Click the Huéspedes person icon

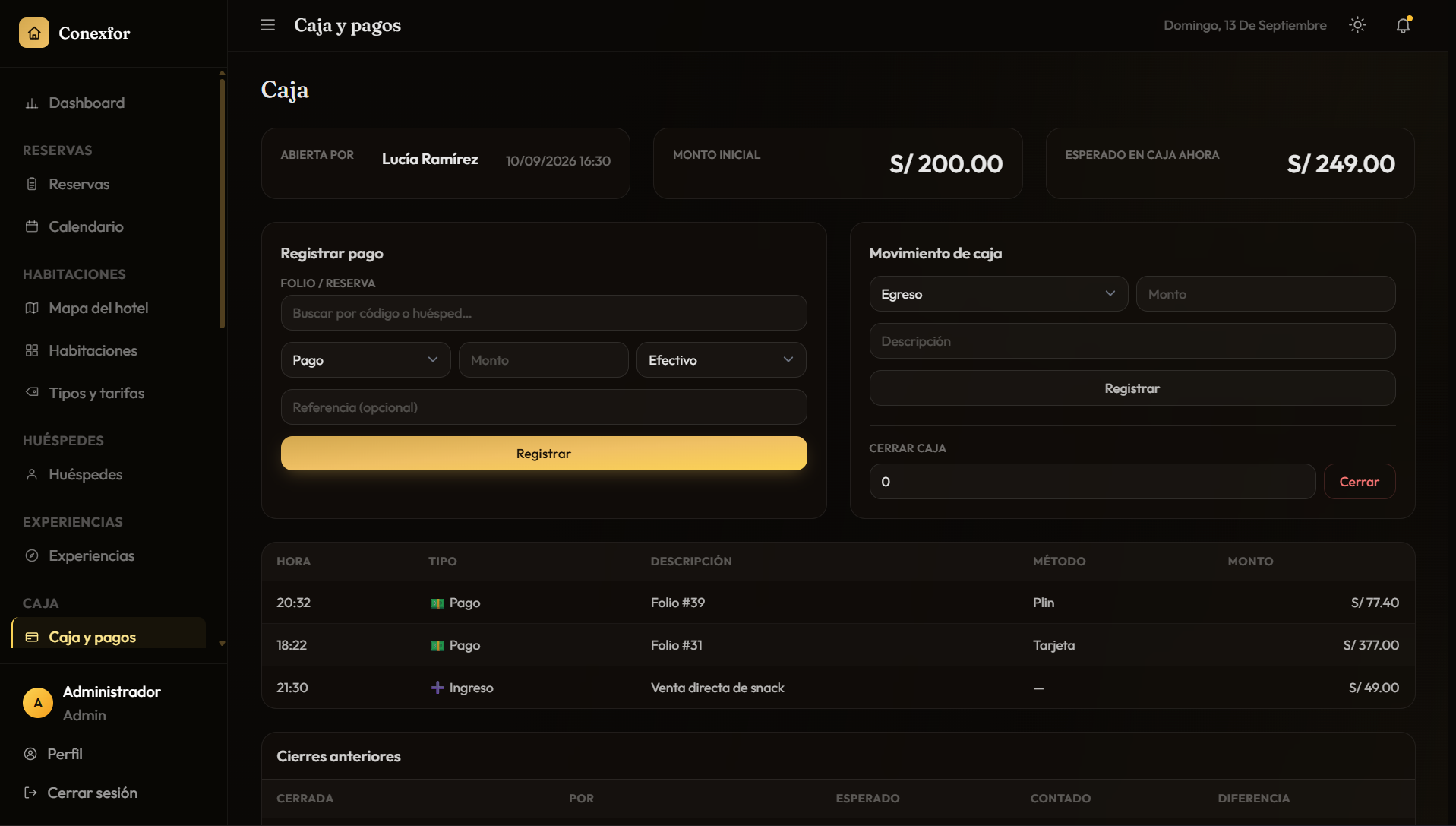(32, 474)
